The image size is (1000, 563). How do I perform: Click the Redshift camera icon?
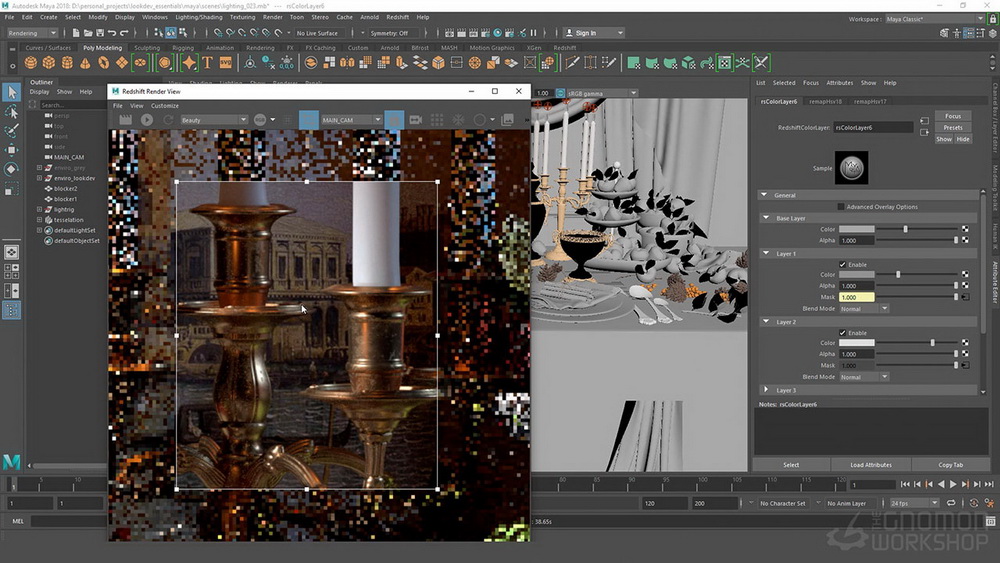click(x=416, y=120)
